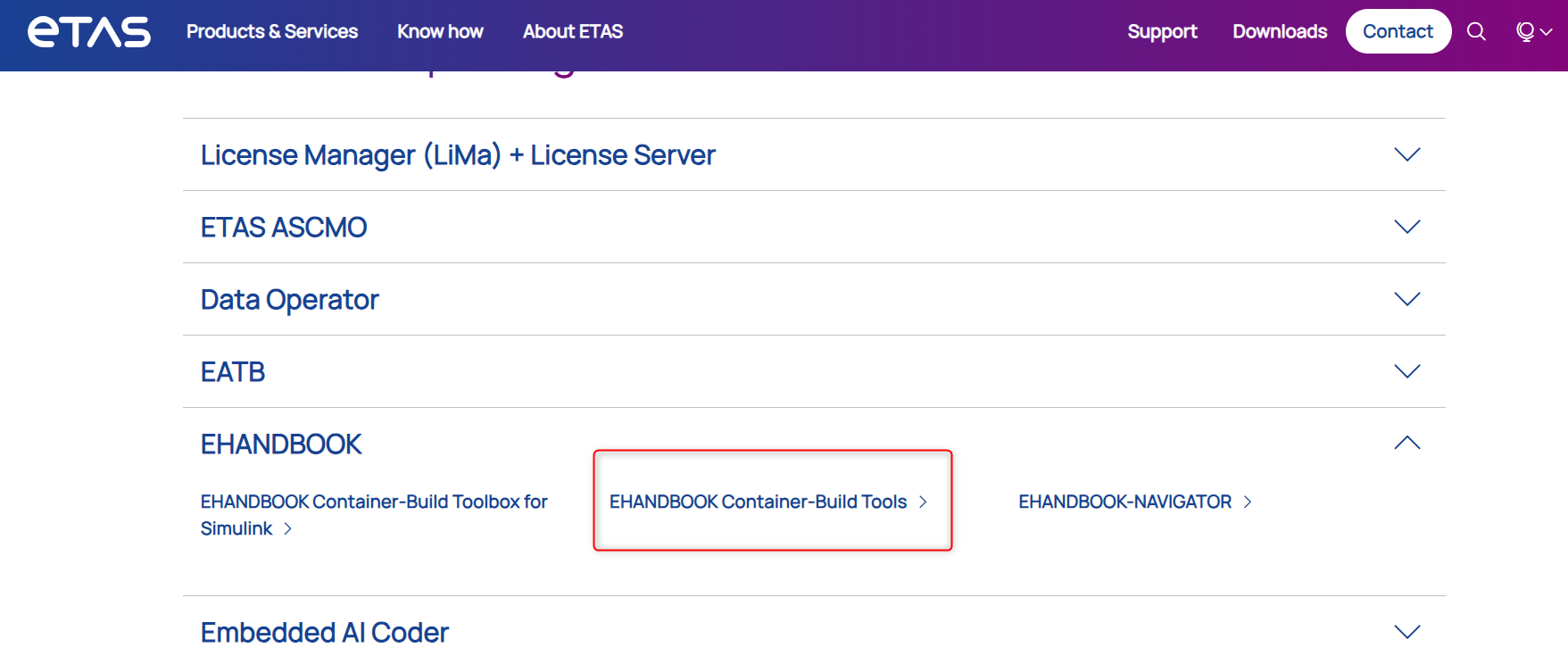Image resolution: width=1568 pixels, height=656 pixels.
Task: Click the arrow after Container-Build Tools
Action: 923,502
